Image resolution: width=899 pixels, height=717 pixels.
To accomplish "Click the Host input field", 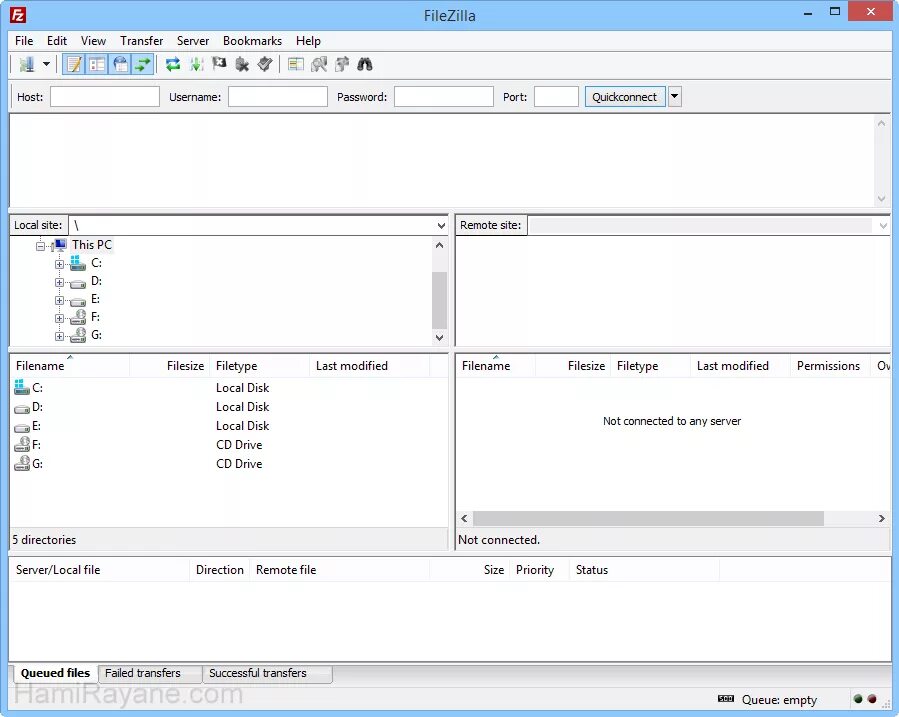I will pyautogui.click(x=105, y=97).
